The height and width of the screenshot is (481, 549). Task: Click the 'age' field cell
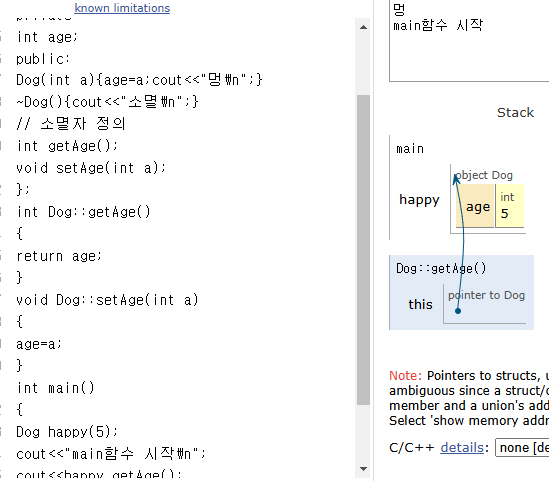475,206
